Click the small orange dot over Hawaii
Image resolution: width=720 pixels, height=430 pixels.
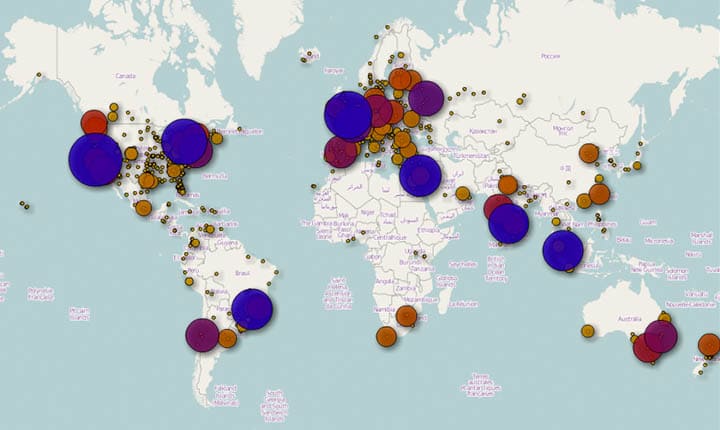25,206
